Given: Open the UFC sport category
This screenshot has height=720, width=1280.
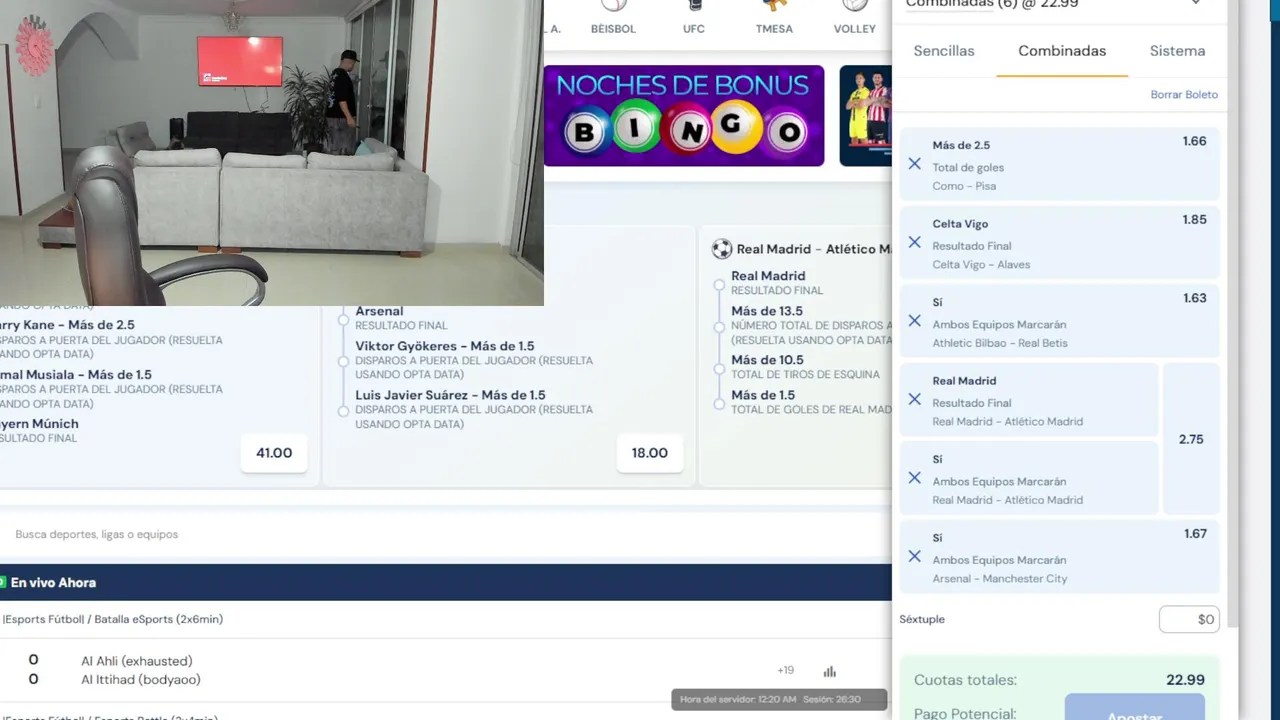Looking at the screenshot, I should pos(694,18).
